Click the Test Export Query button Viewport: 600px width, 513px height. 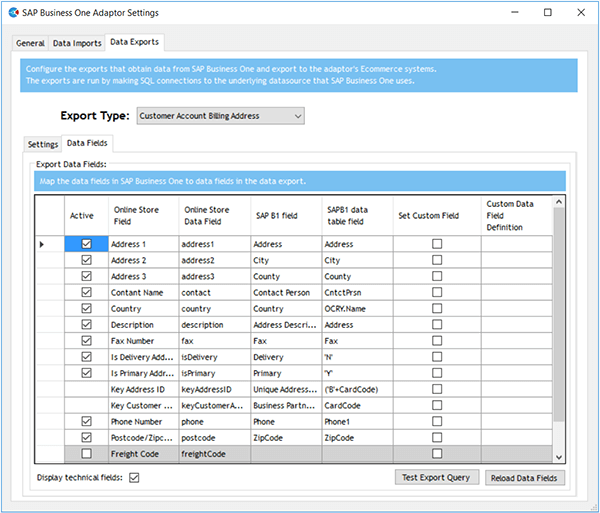point(437,478)
